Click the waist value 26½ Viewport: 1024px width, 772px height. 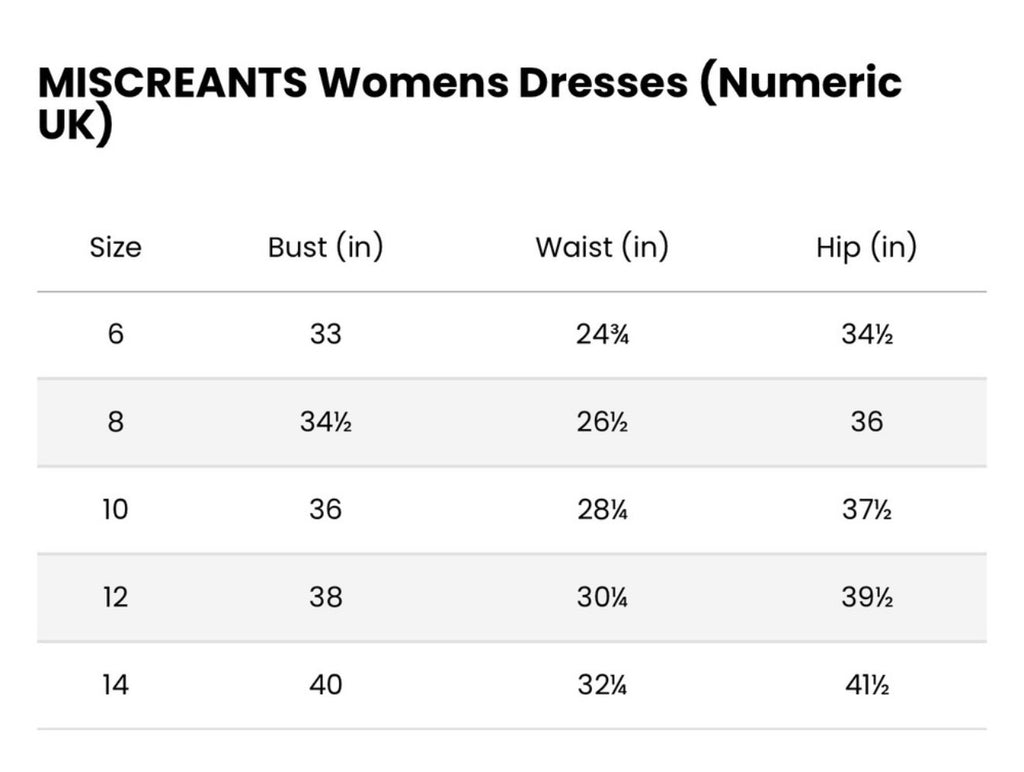point(602,422)
